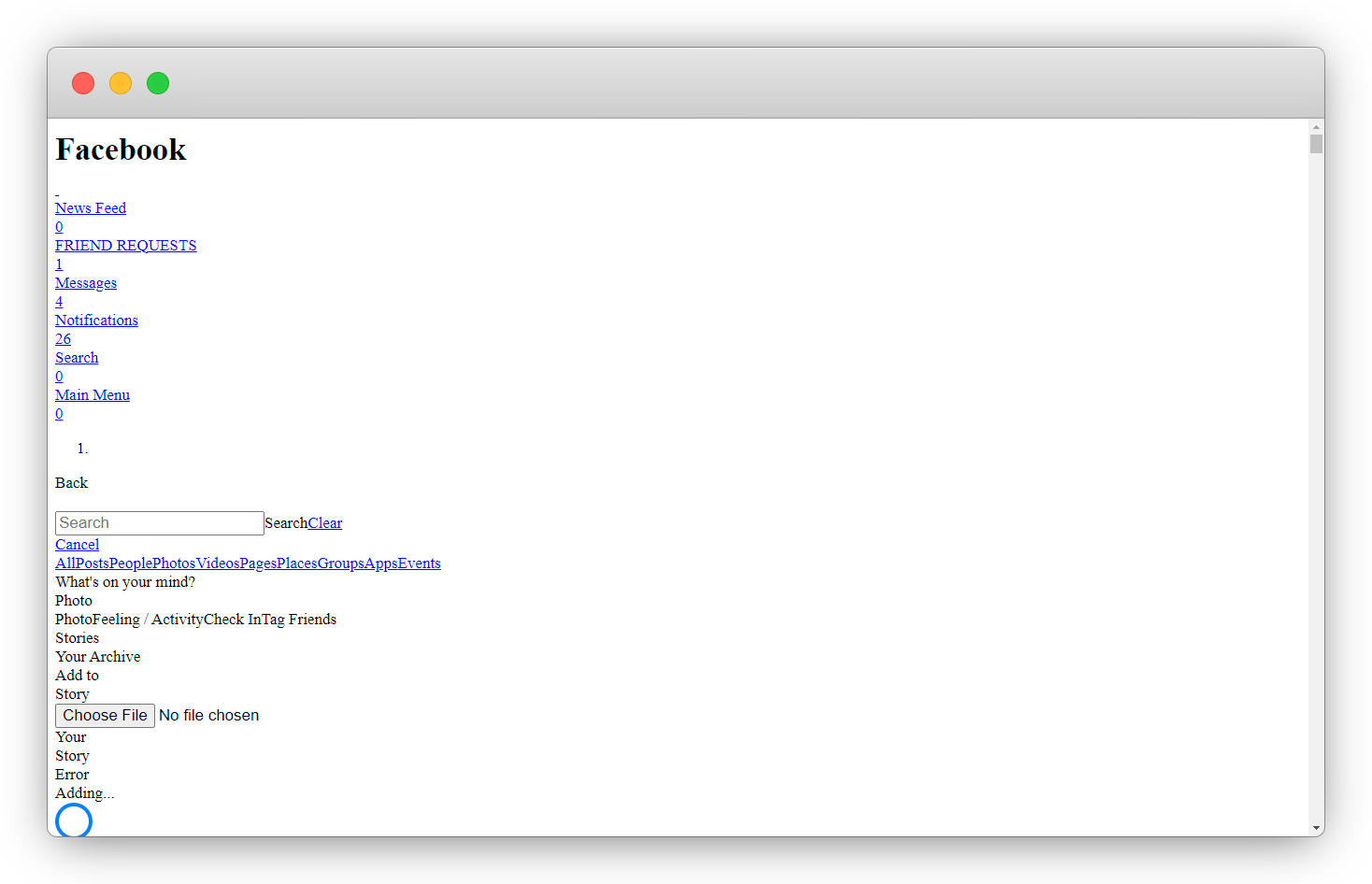
Task: Focus the Search text input field
Action: tap(160, 523)
